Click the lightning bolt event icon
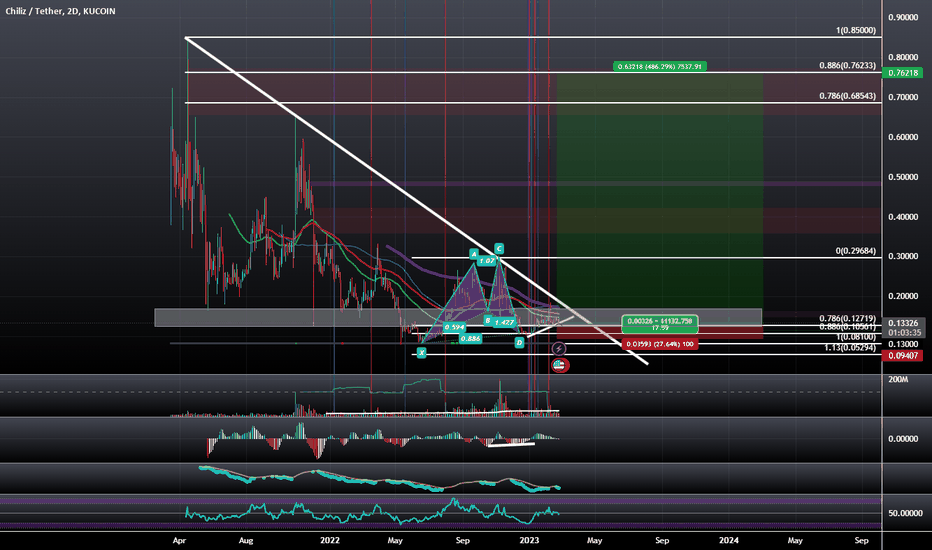932x550 pixels. click(x=559, y=349)
